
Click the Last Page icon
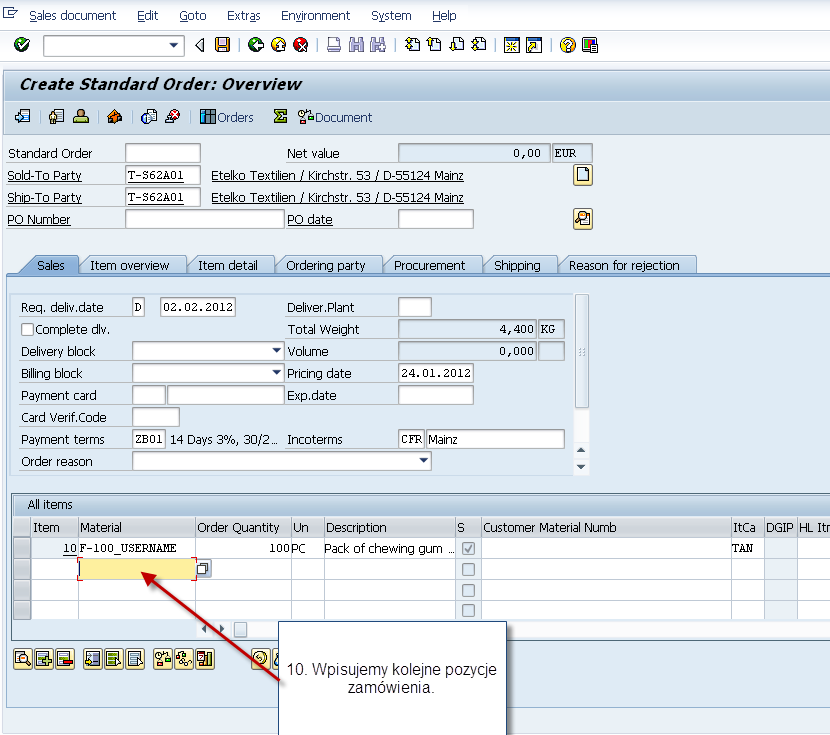click(479, 45)
